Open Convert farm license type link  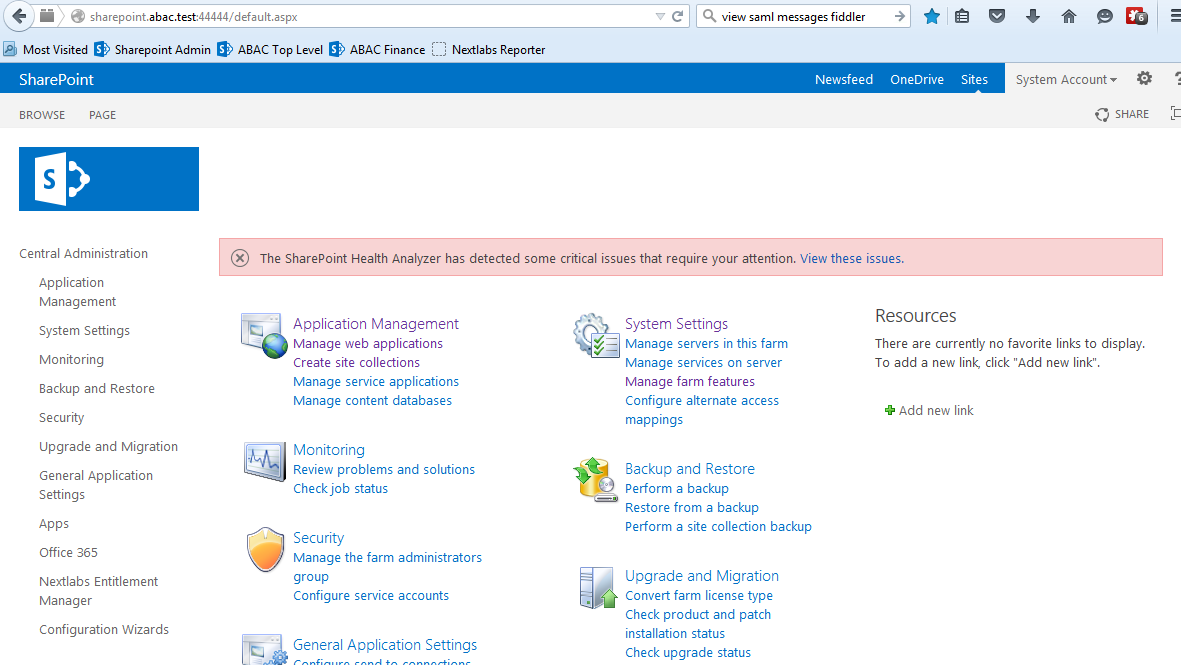click(x=699, y=596)
